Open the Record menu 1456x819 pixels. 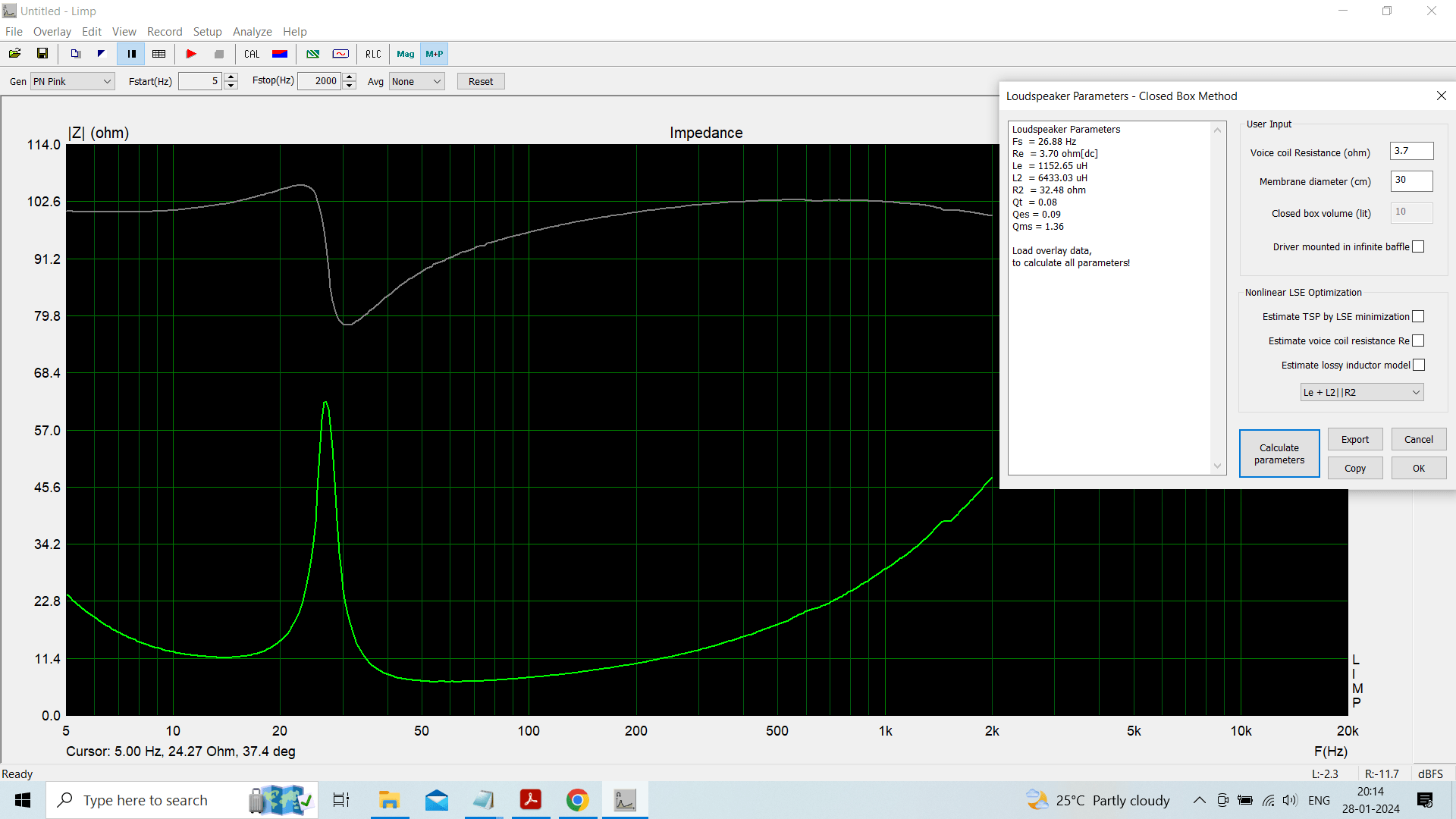[x=165, y=31]
